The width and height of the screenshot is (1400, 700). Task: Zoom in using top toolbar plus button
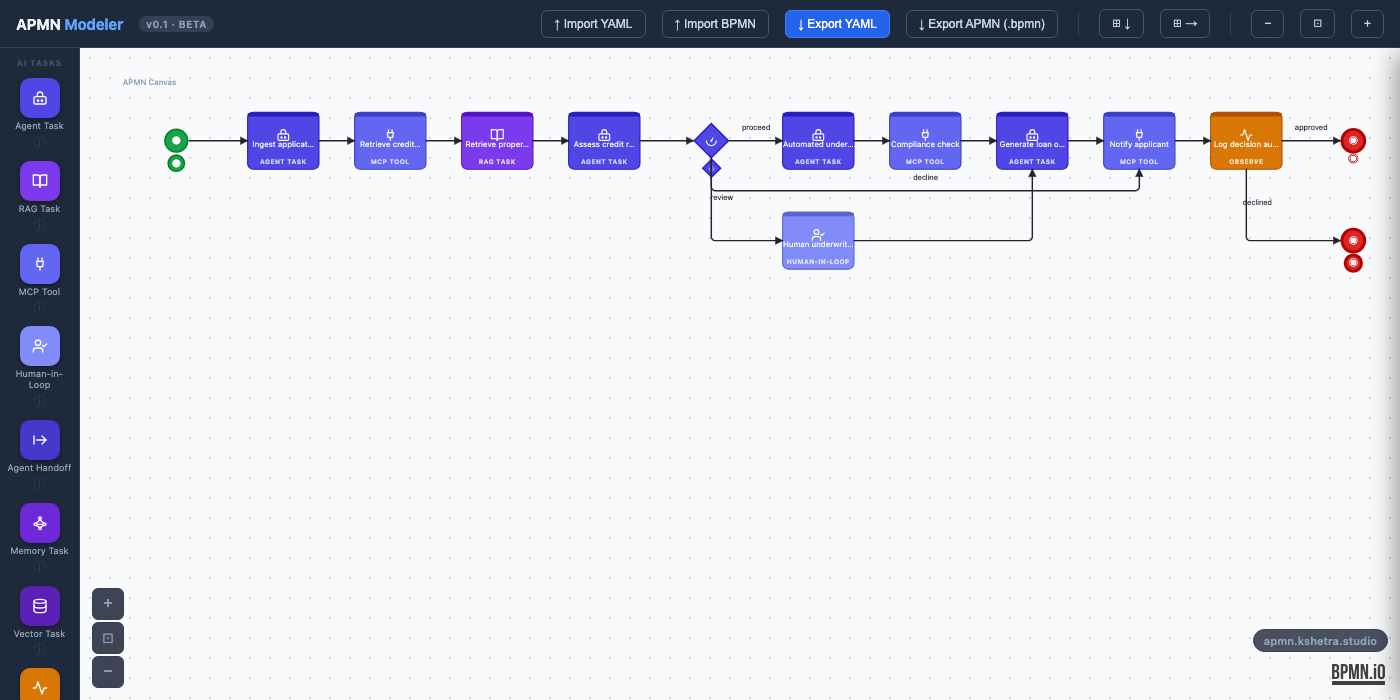(x=1367, y=24)
